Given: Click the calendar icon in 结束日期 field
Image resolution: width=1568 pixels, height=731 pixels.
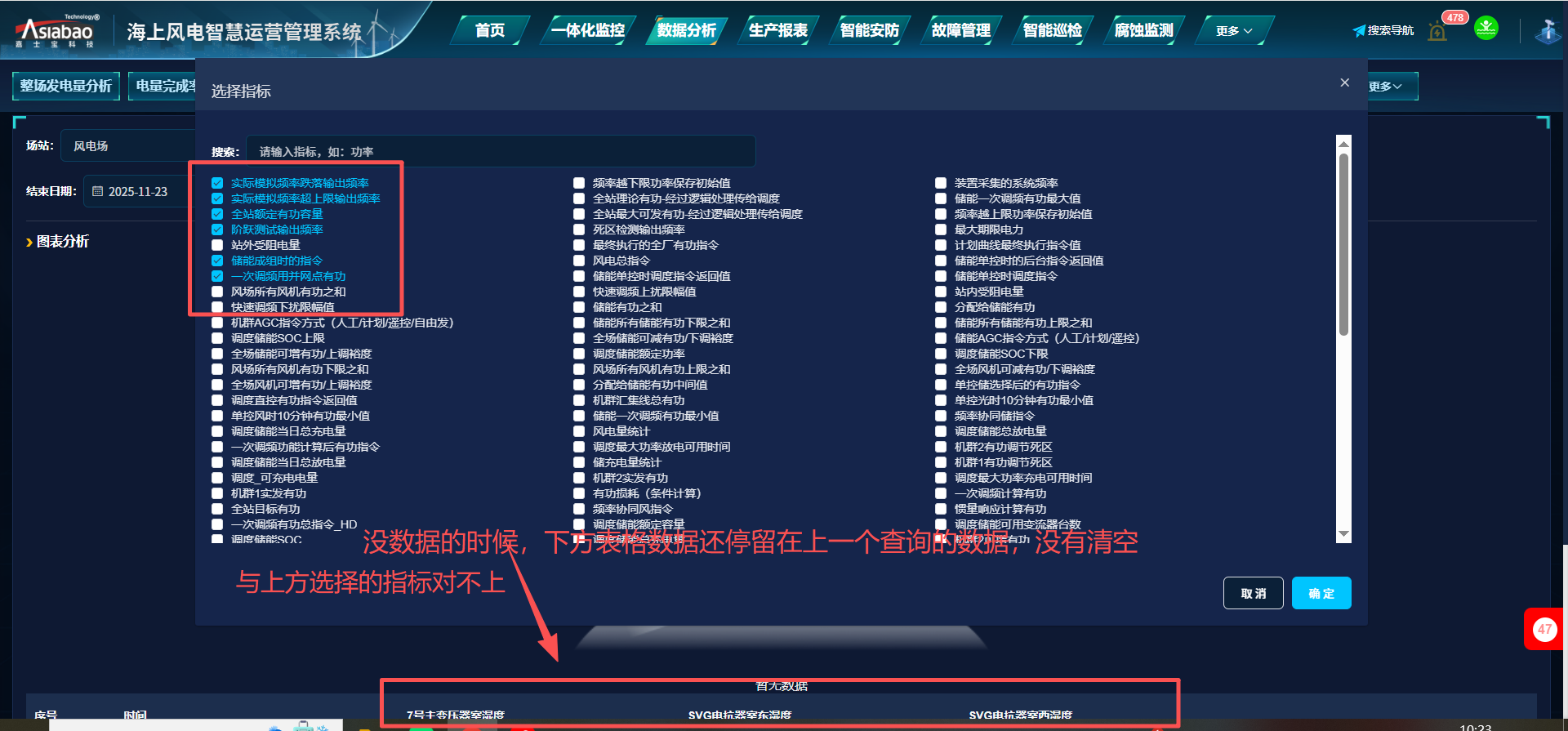Looking at the screenshot, I should (x=98, y=191).
